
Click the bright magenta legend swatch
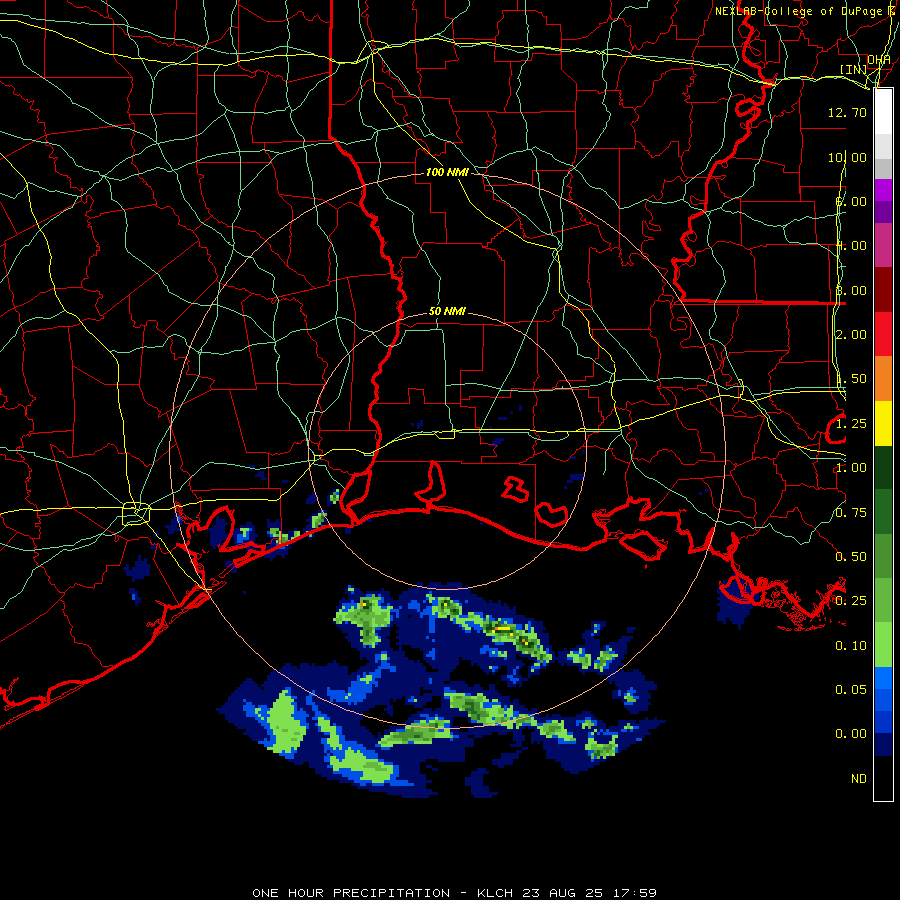click(x=883, y=190)
